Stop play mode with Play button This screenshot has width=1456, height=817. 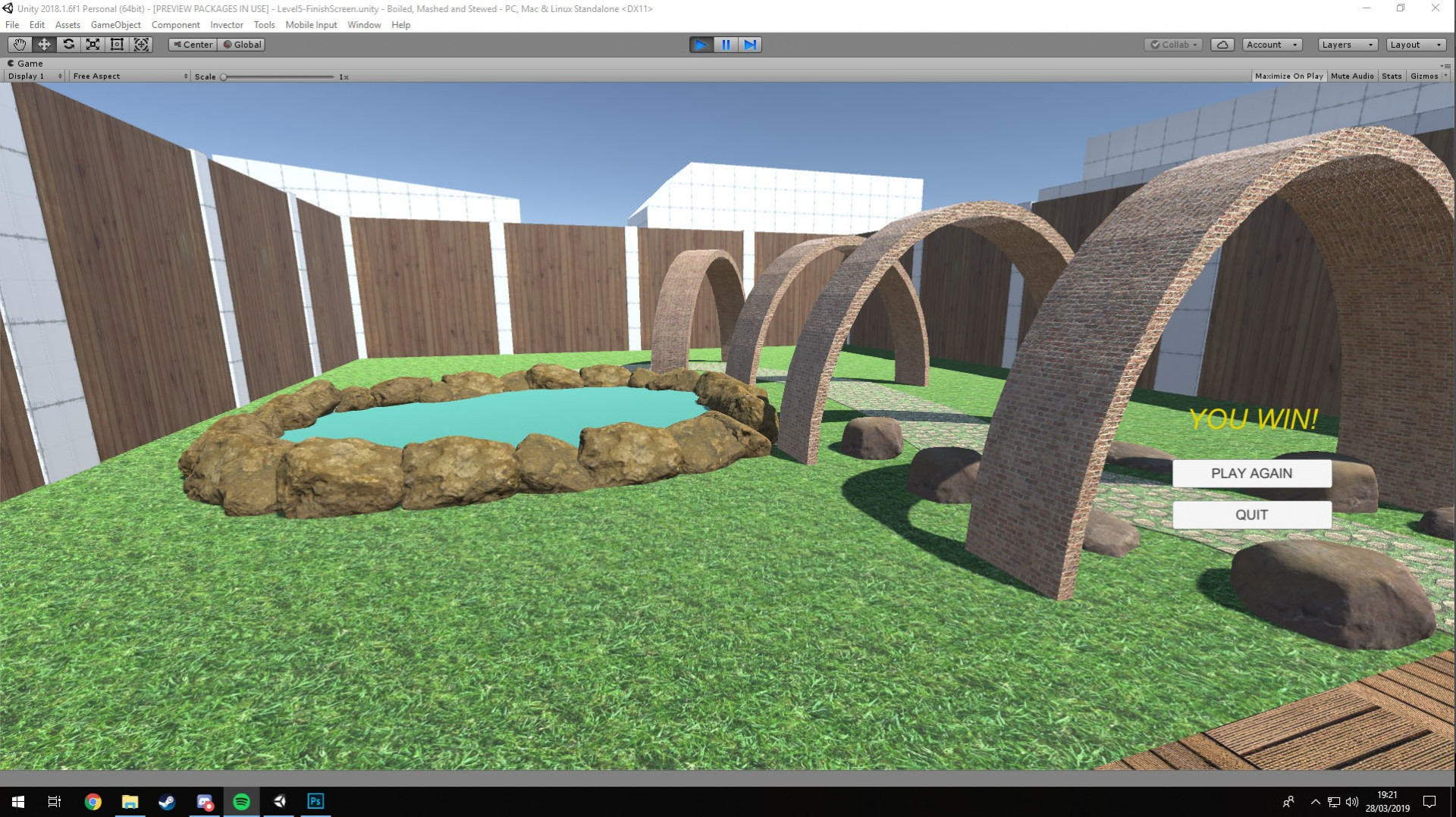[701, 45]
